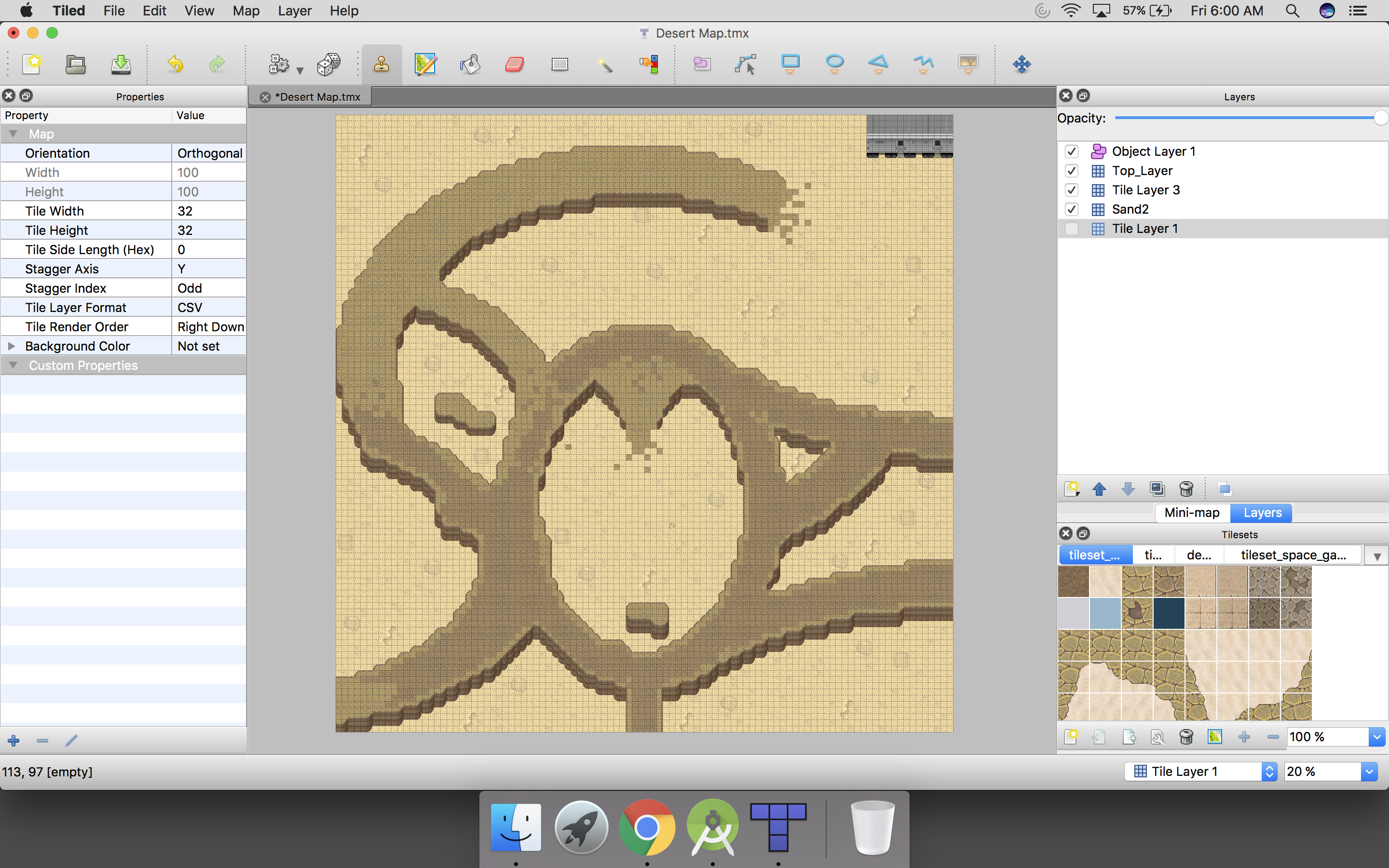Show the Tile Layer 1 layer

coord(1071,229)
